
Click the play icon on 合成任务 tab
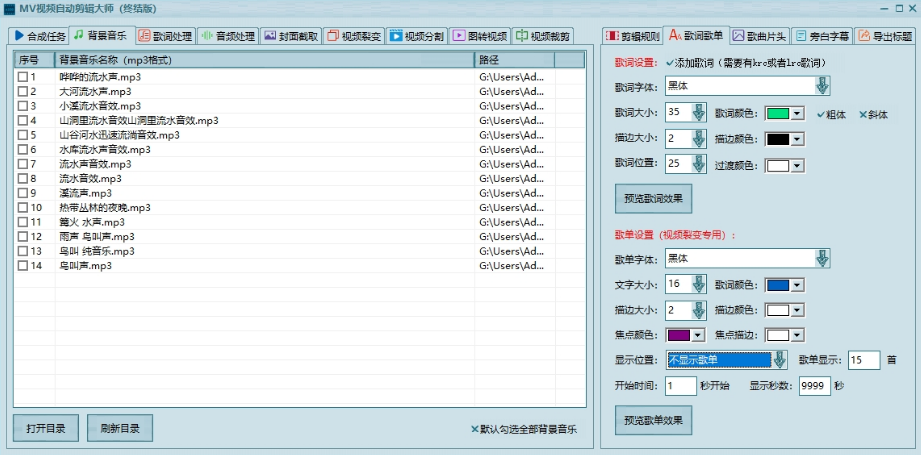(19, 36)
